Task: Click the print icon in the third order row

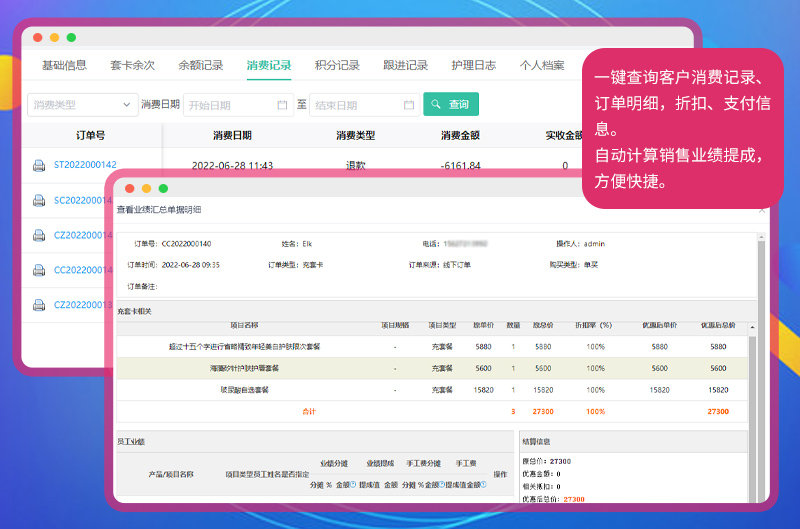Action: click(x=39, y=236)
